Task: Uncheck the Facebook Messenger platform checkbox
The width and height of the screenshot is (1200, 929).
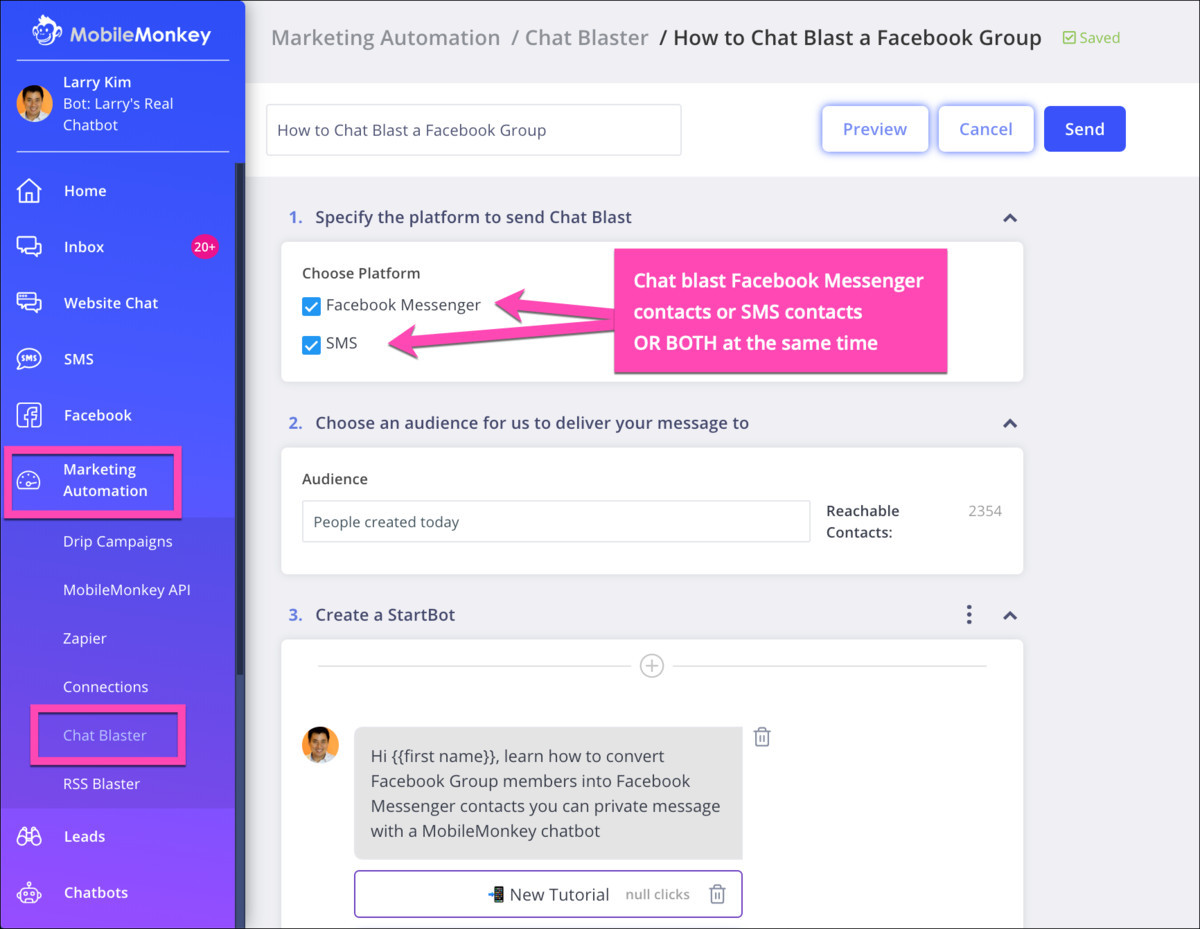Action: click(311, 305)
